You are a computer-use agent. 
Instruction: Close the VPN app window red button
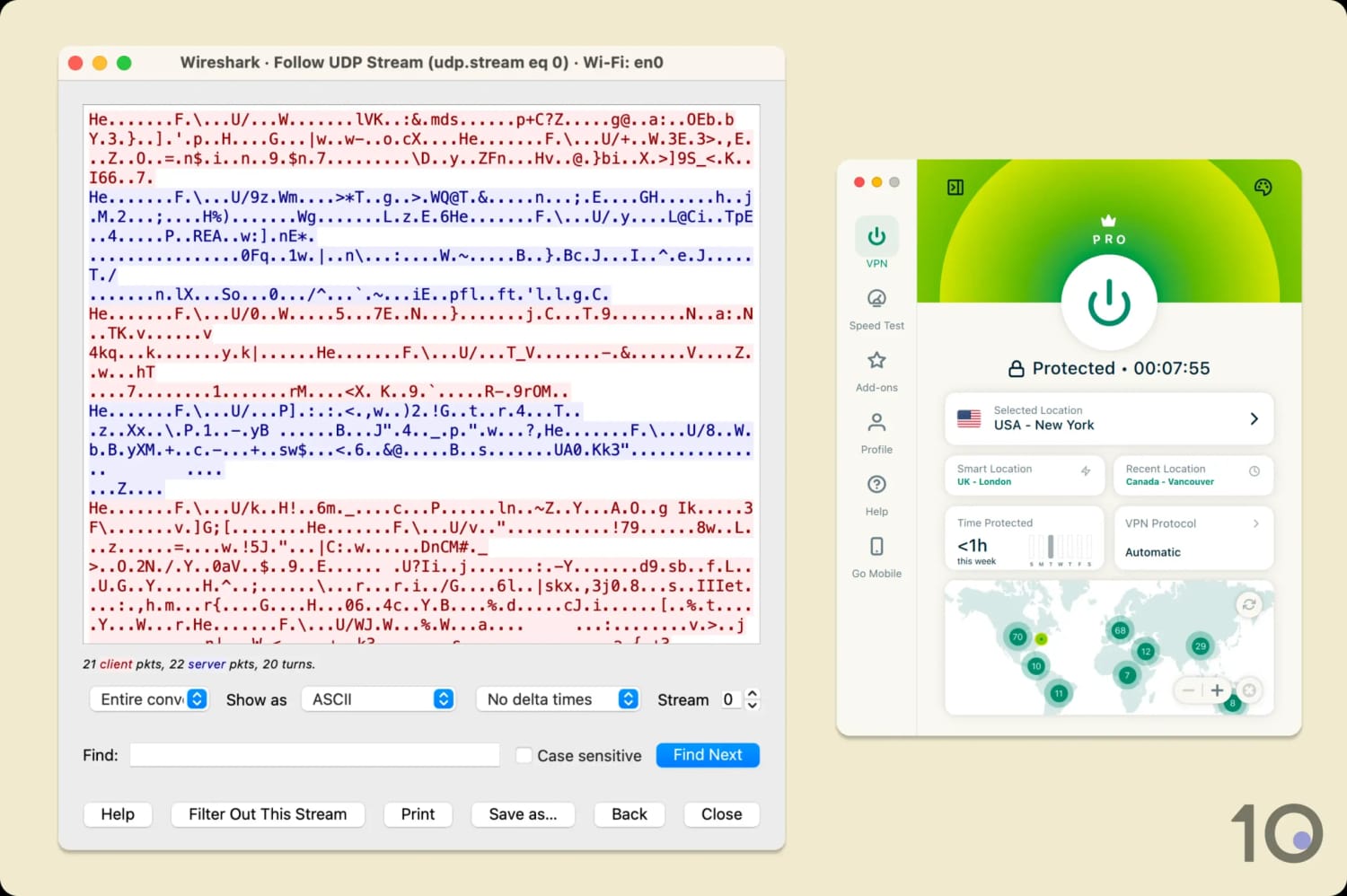click(x=859, y=182)
